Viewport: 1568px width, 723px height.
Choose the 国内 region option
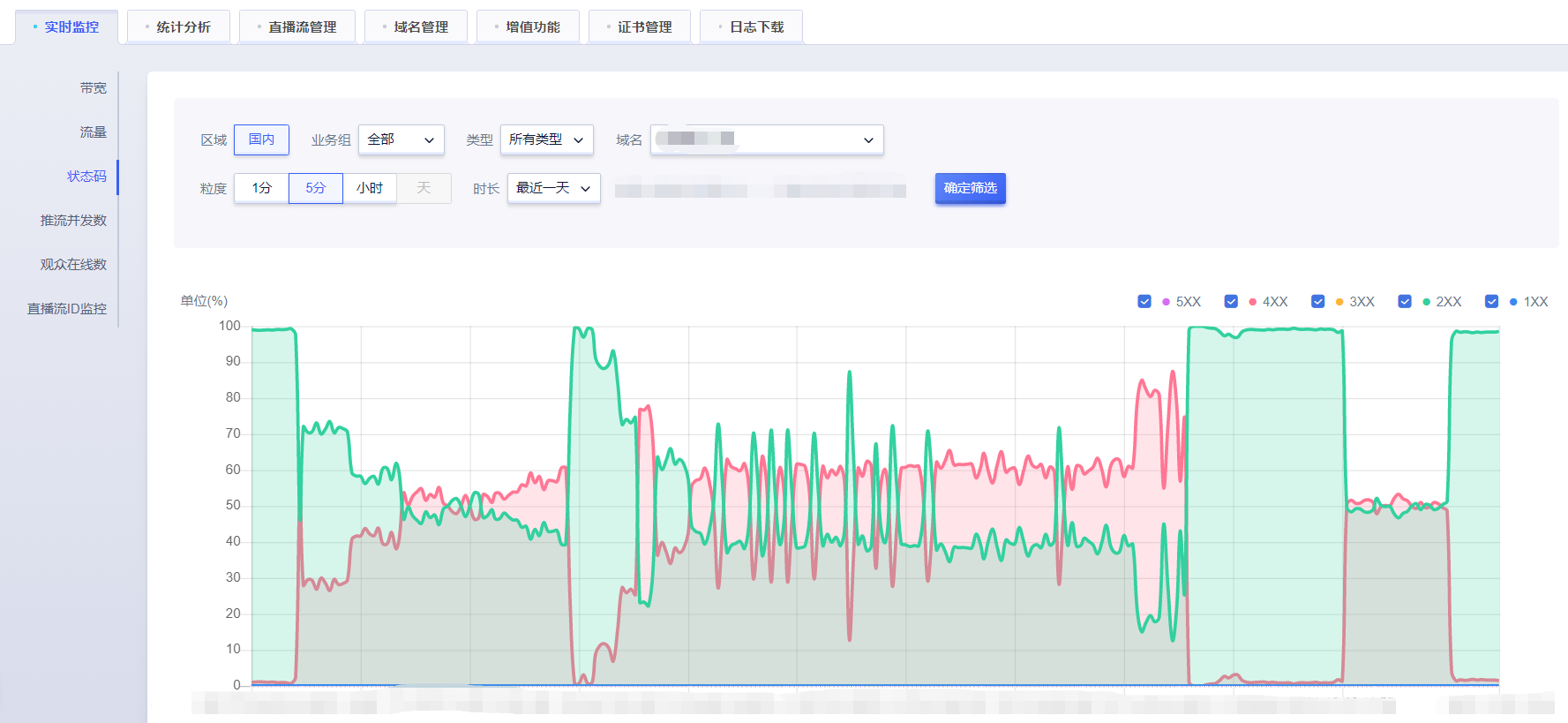point(261,139)
